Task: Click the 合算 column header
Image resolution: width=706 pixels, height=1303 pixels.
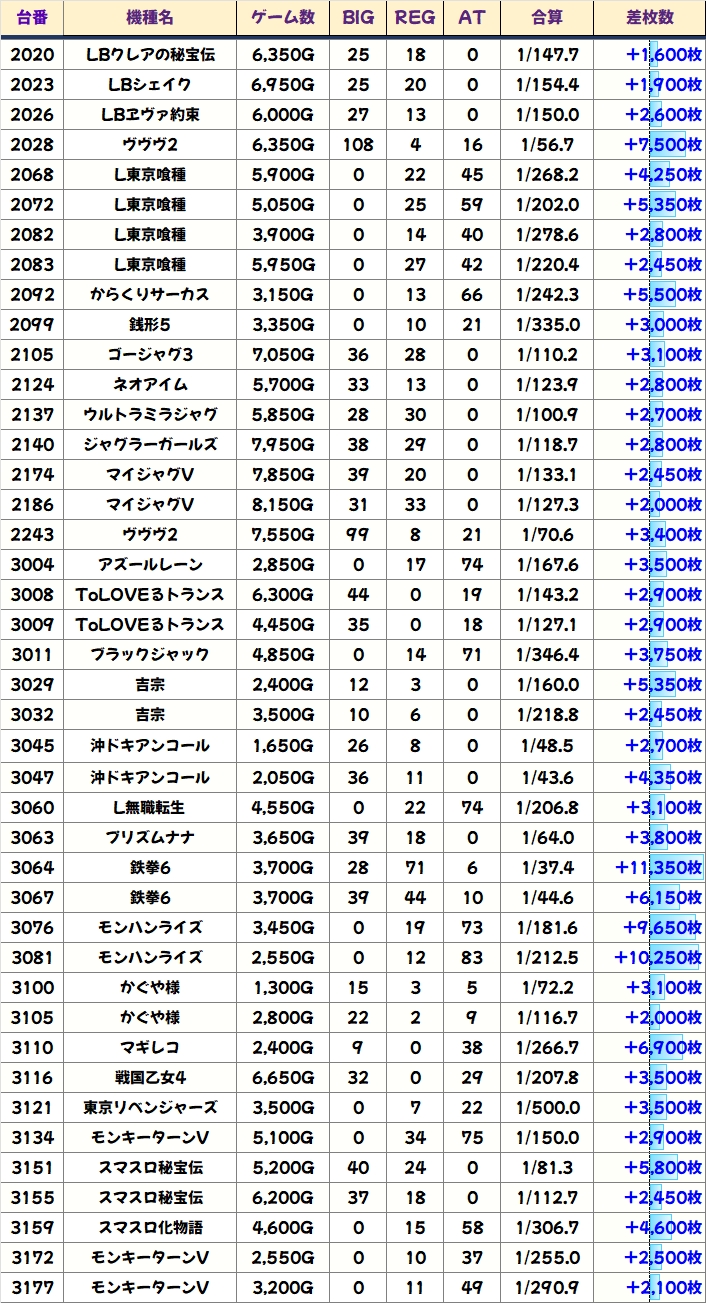Action: pyautogui.click(x=547, y=18)
